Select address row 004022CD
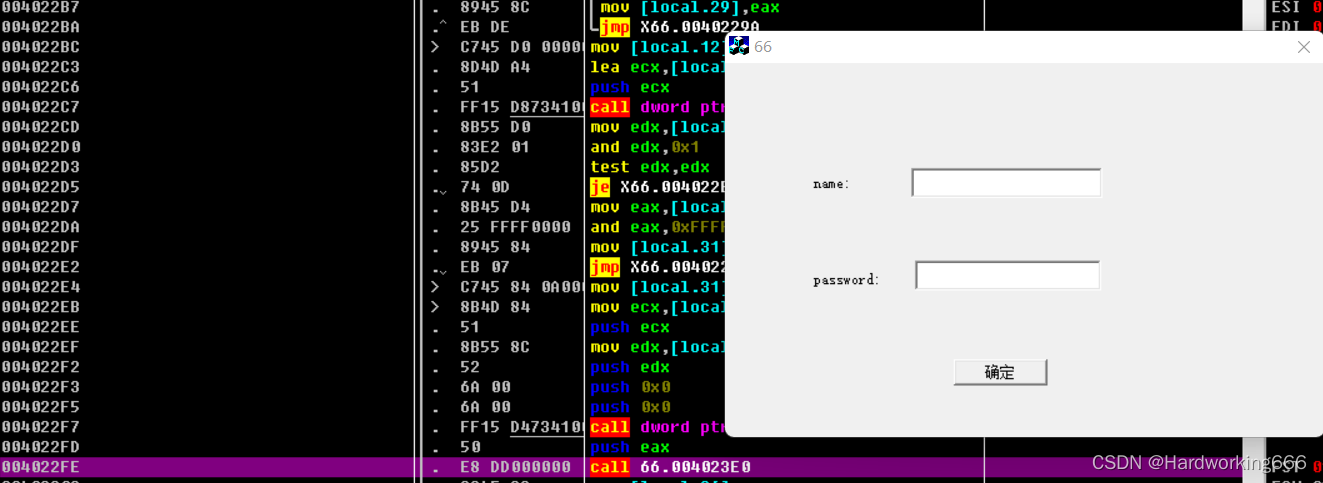The height and width of the screenshot is (483, 1323). point(41,127)
